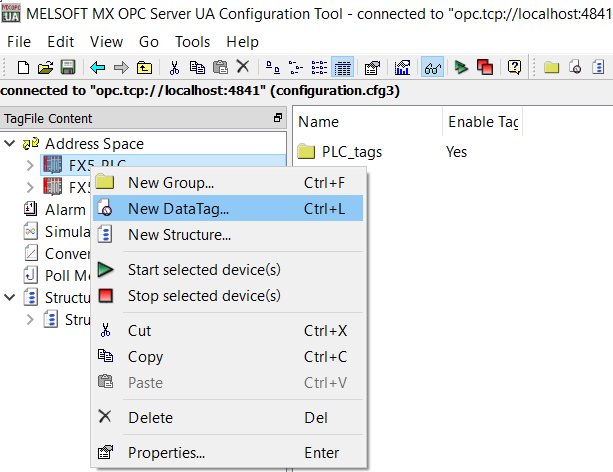Viewport: 613px width, 472px height.
Task: Open the File menu
Action: [x=19, y=42]
